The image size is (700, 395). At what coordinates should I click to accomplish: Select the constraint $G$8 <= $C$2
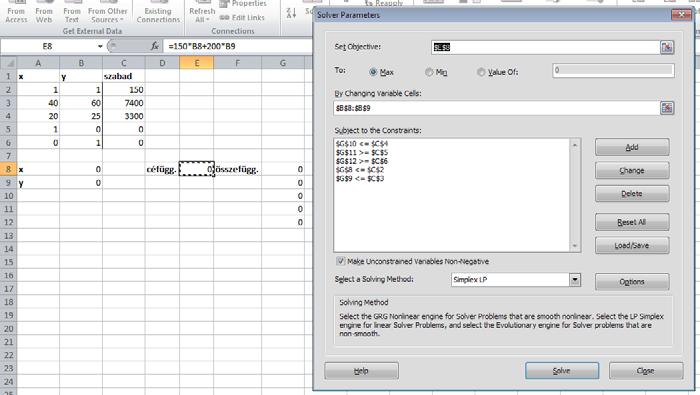360,170
